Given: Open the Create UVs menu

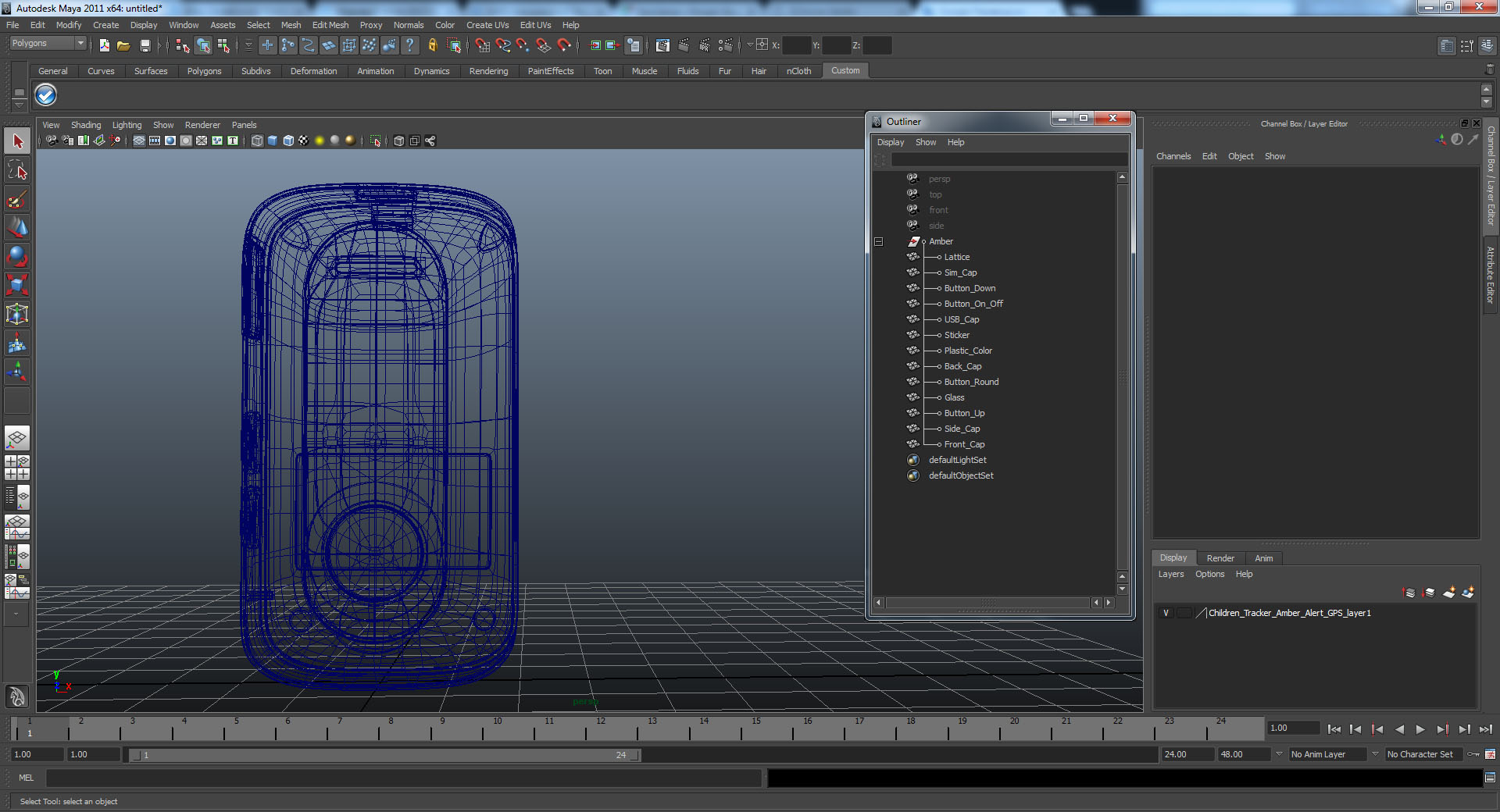Looking at the screenshot, I should click(x=487, y=25).
